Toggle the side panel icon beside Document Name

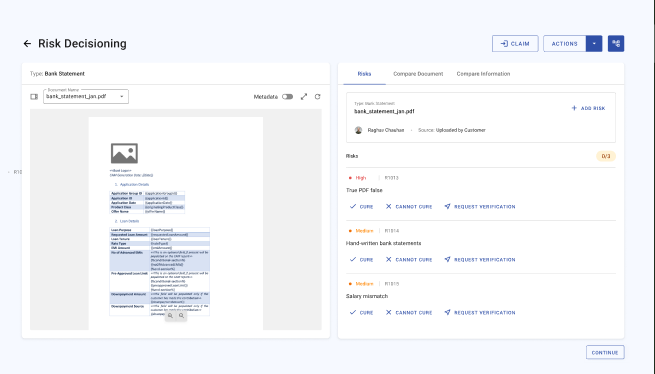[34, 97]
